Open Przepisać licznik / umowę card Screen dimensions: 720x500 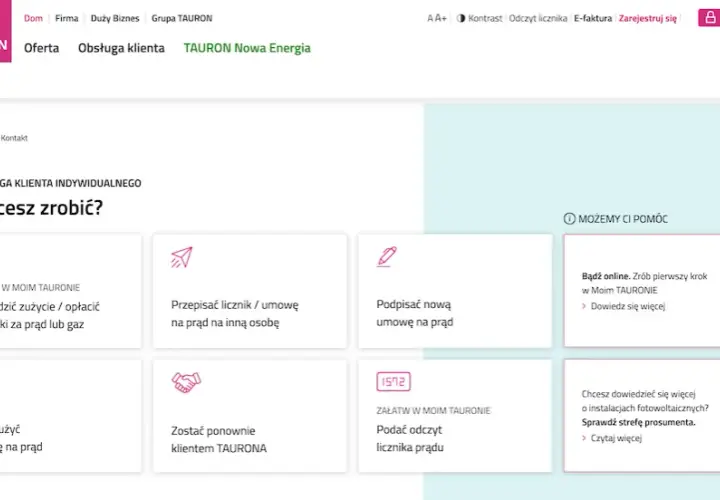pos(250,291)
